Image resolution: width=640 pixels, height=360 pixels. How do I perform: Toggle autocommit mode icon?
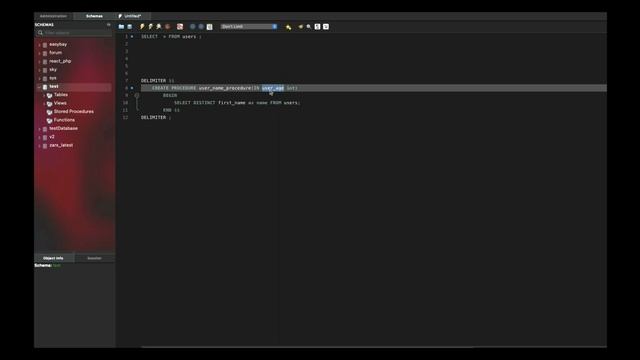[209, 27]
